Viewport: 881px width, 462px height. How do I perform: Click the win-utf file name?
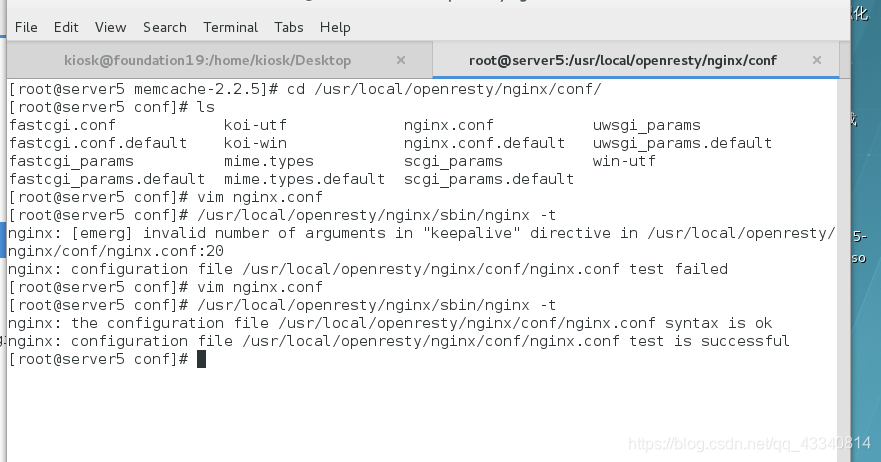click(x=624, y=161)
